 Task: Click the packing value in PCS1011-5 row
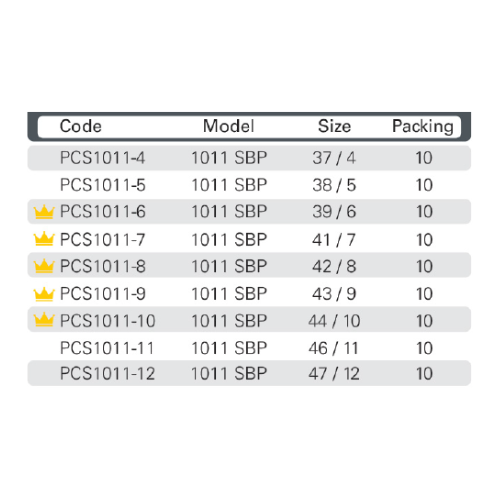tap(424, 185)
